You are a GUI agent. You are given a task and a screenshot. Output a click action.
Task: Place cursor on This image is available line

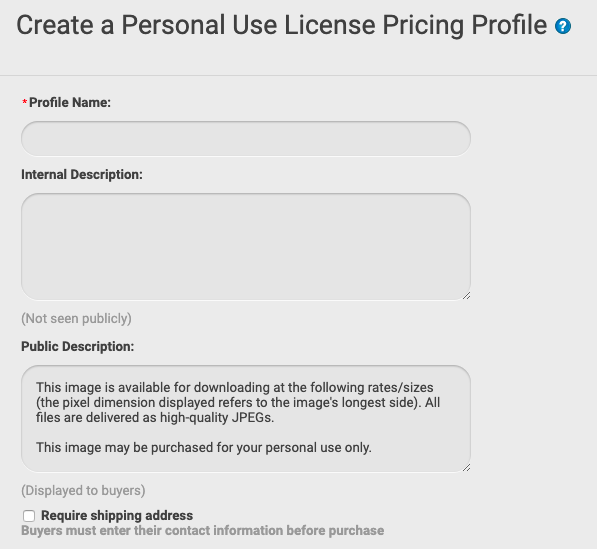pos(235,388)
